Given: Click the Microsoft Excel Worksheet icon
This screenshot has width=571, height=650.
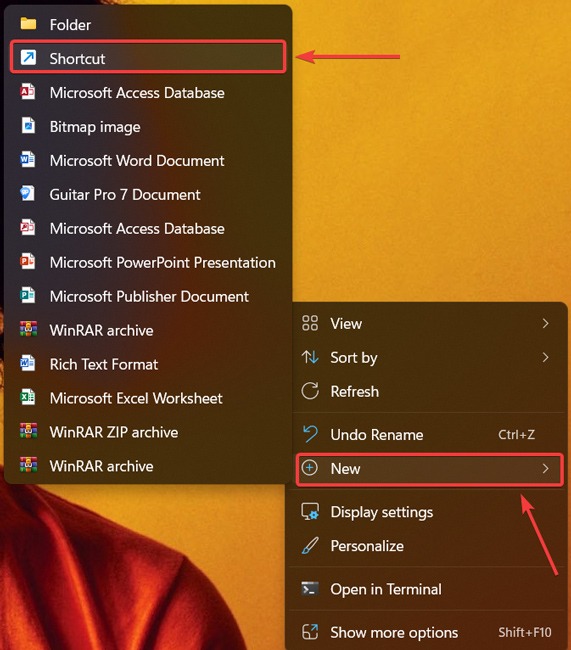Looking at the screenshot, I should click(28, 398).
